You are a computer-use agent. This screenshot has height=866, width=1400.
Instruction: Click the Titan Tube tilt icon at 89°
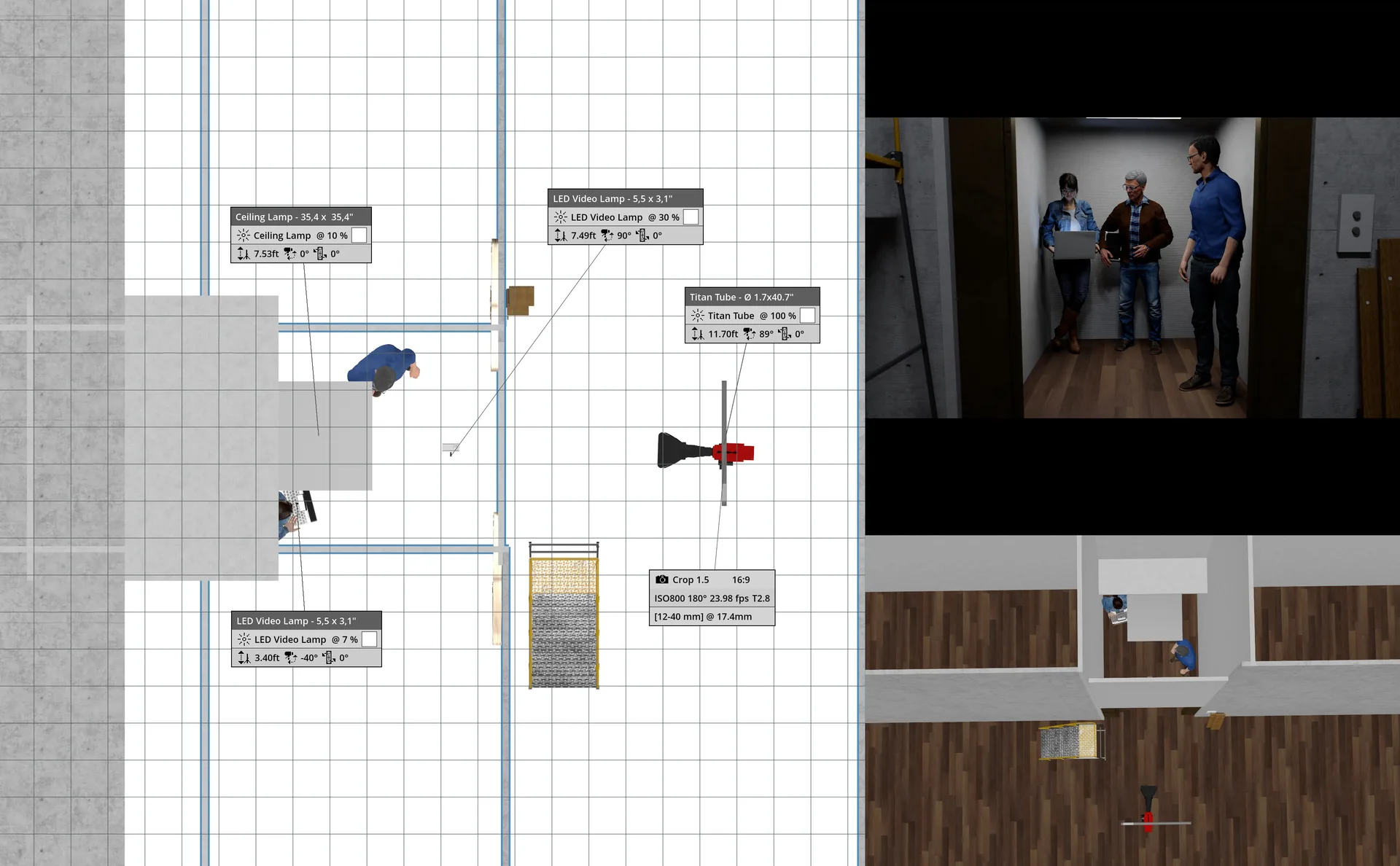[749, 334]
